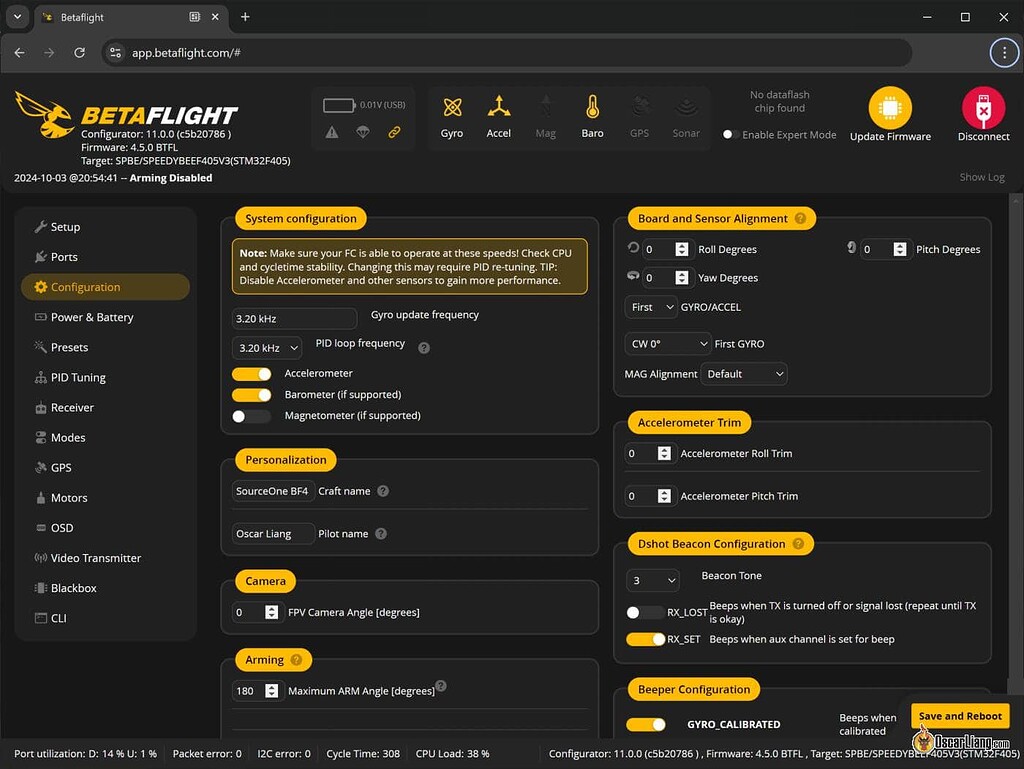Open the Blackbox tab
The height and width of the screenshot is (769, 1024).
coord(105,588)
